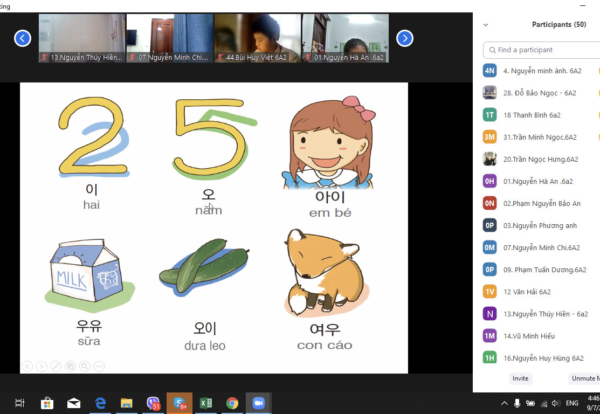Open Microsoft Store from taskbar
600x414 pixels.
[x=46, y=403]
